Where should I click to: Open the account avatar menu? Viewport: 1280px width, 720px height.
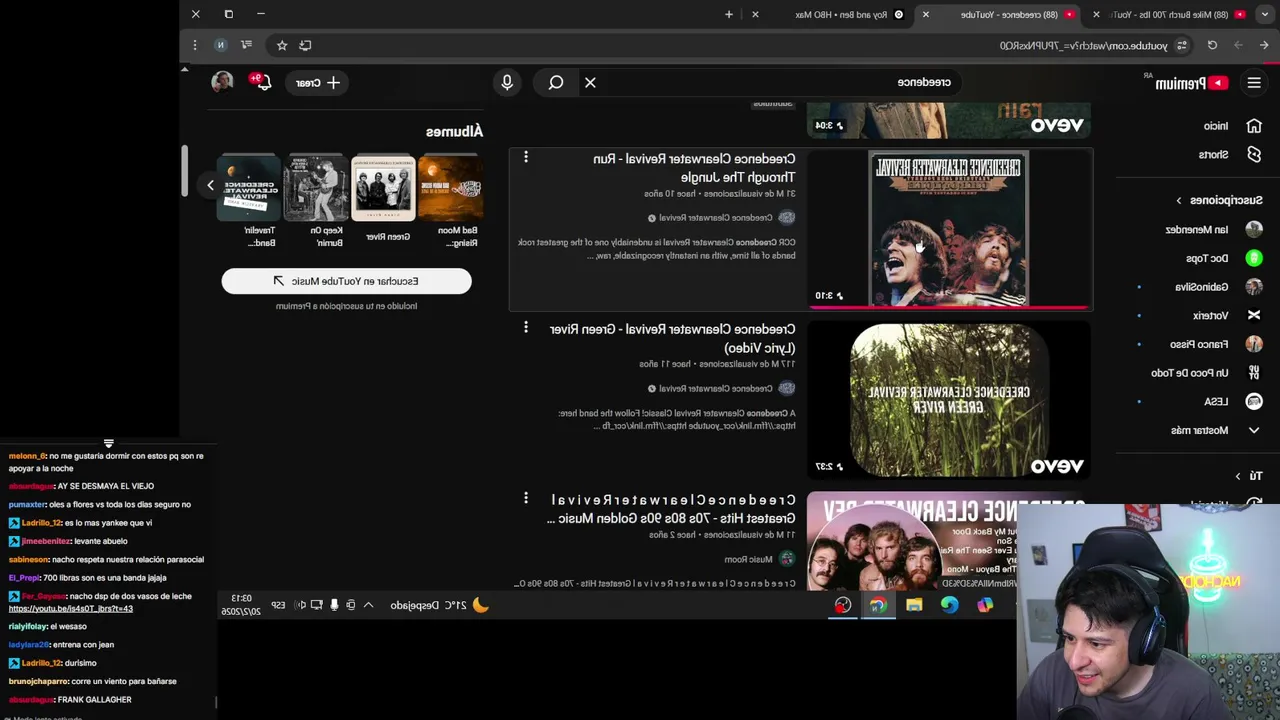pos(222,82)
